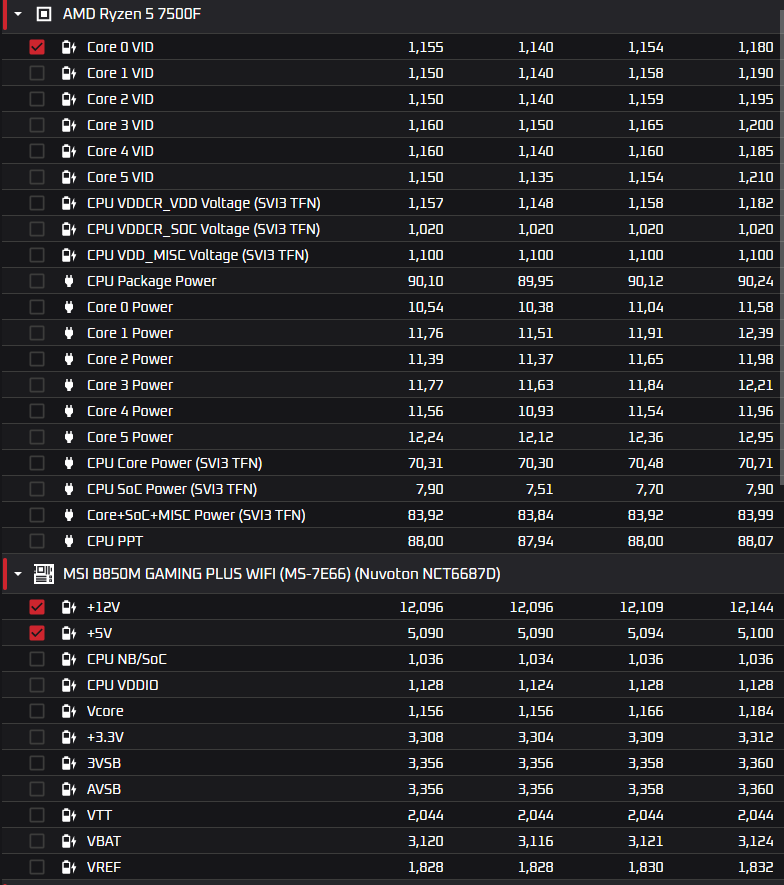Disable the +5V sensor checkbox
Image resolution: width=784 pixels, height=885 pixels.
[x=37, y=633]
